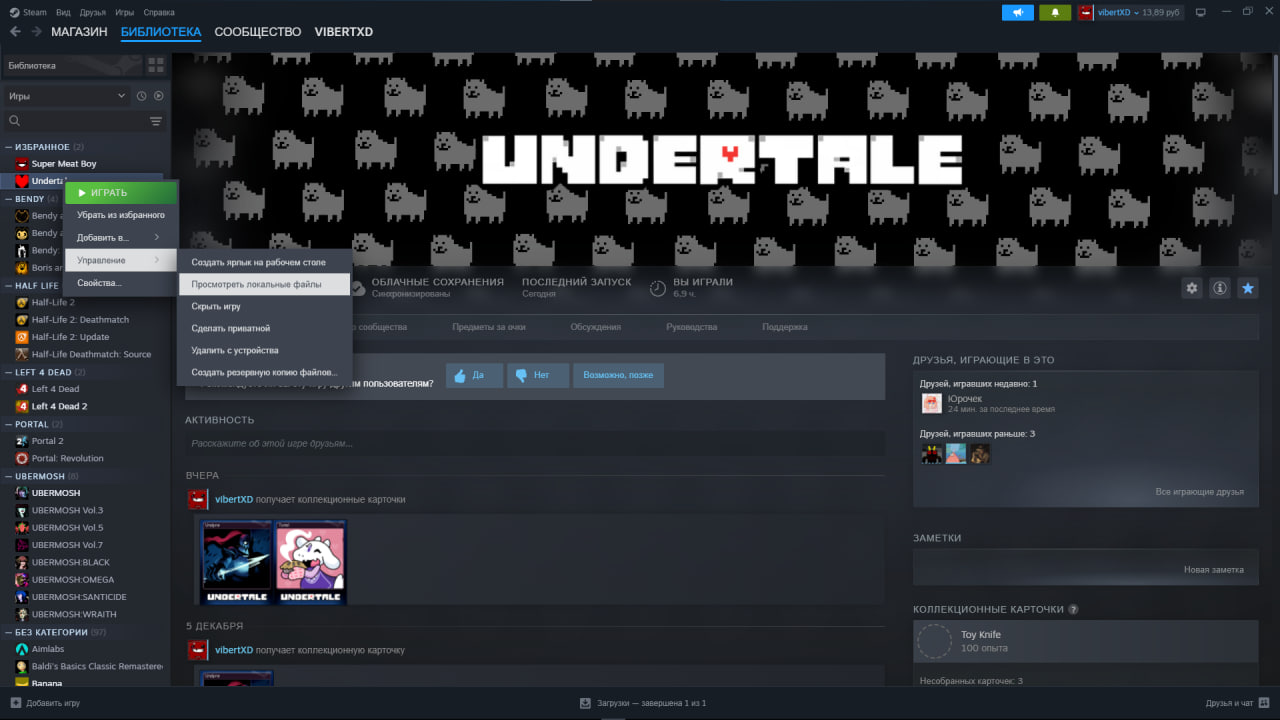Collapse the ИЗБРАННОЕ category
Viewport: 1280px width, 720px height.
click(8, 147)
